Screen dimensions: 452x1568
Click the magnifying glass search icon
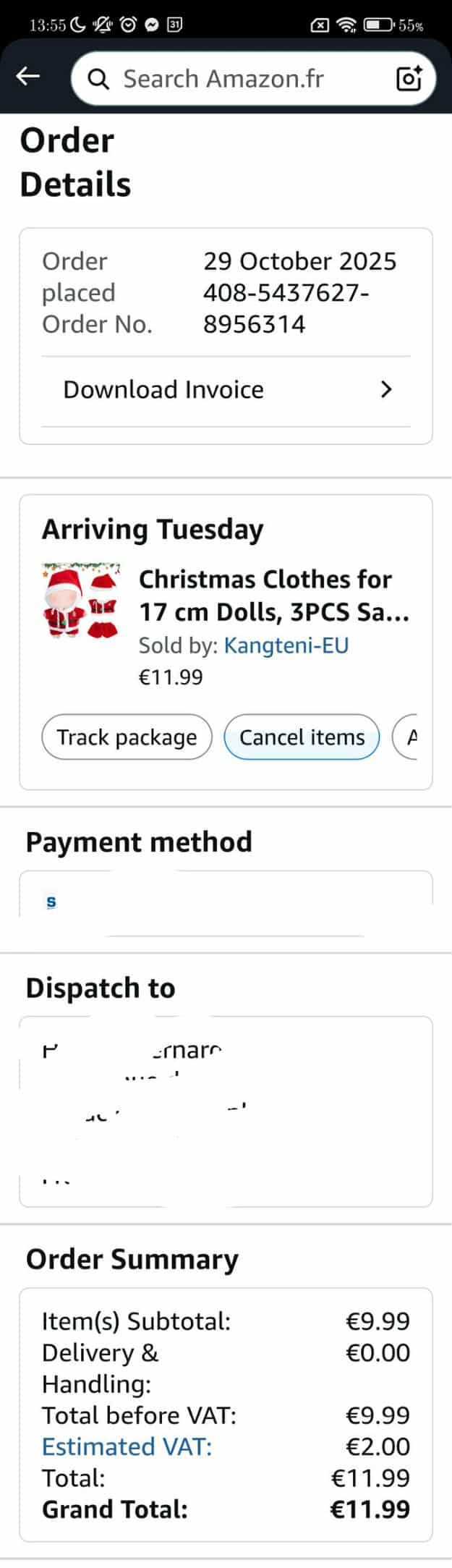98,79
